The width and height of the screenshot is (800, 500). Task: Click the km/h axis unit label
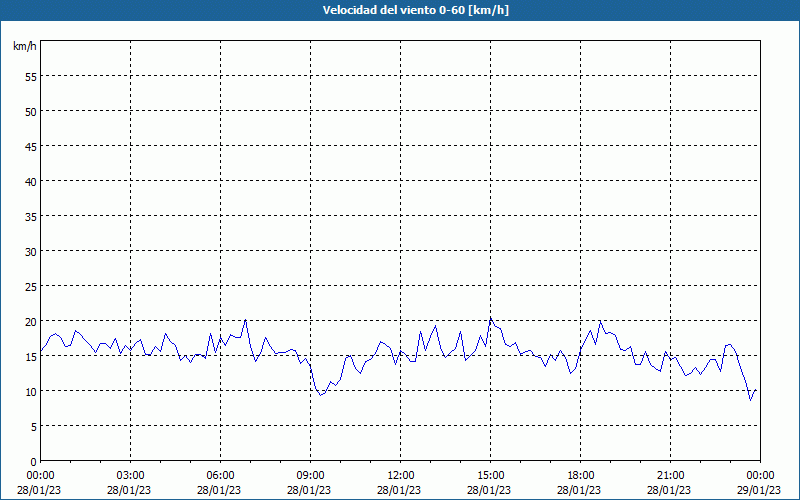[25, 46]
